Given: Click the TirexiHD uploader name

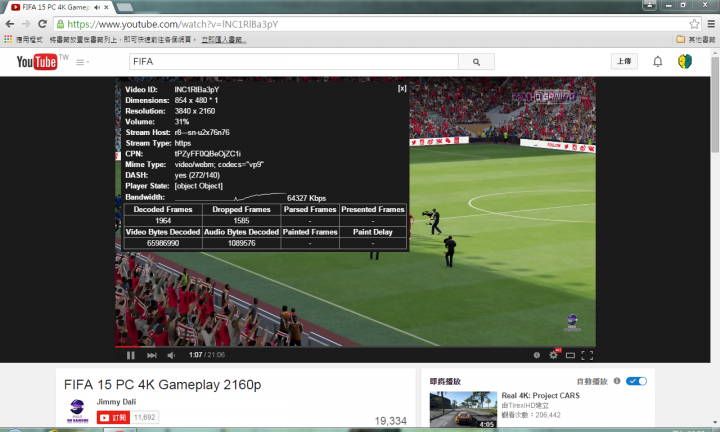Looking at the screenshot, I should (525, 405).
